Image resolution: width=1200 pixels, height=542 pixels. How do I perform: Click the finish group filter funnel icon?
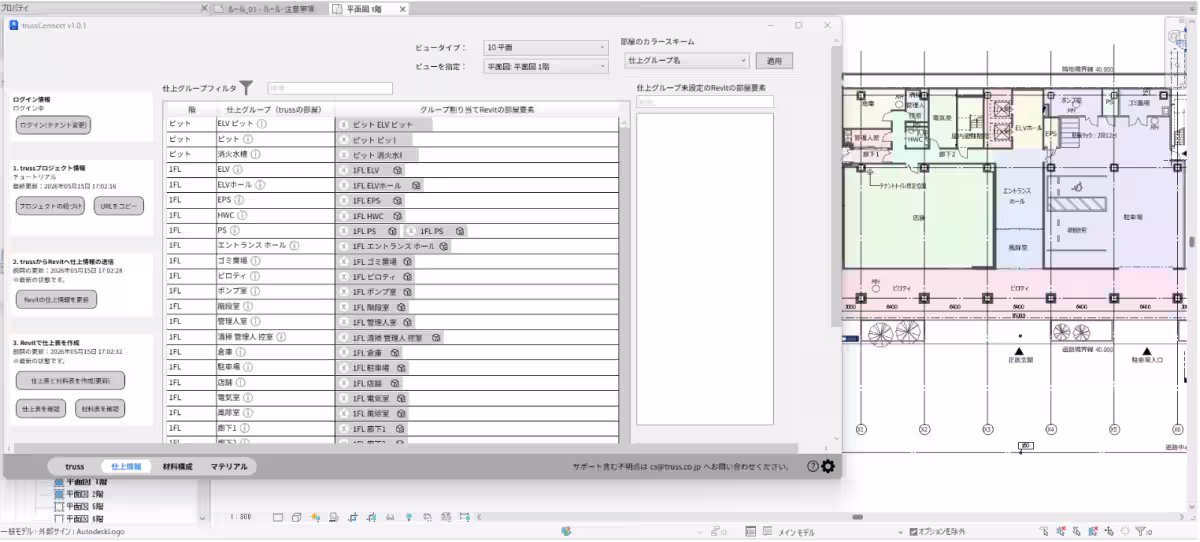point(246,88)
